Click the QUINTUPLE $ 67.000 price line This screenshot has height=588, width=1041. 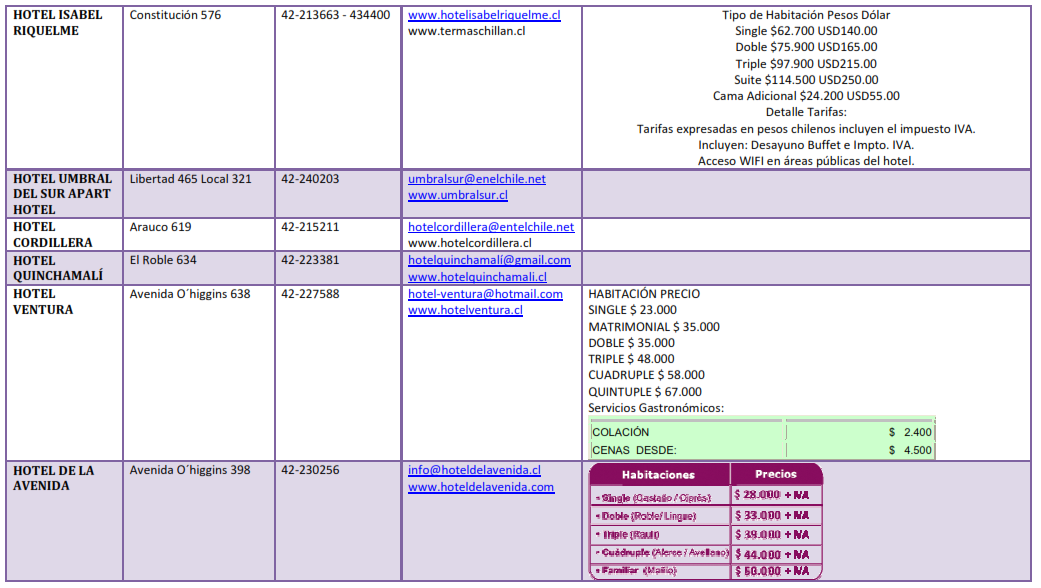coord(645,392)
